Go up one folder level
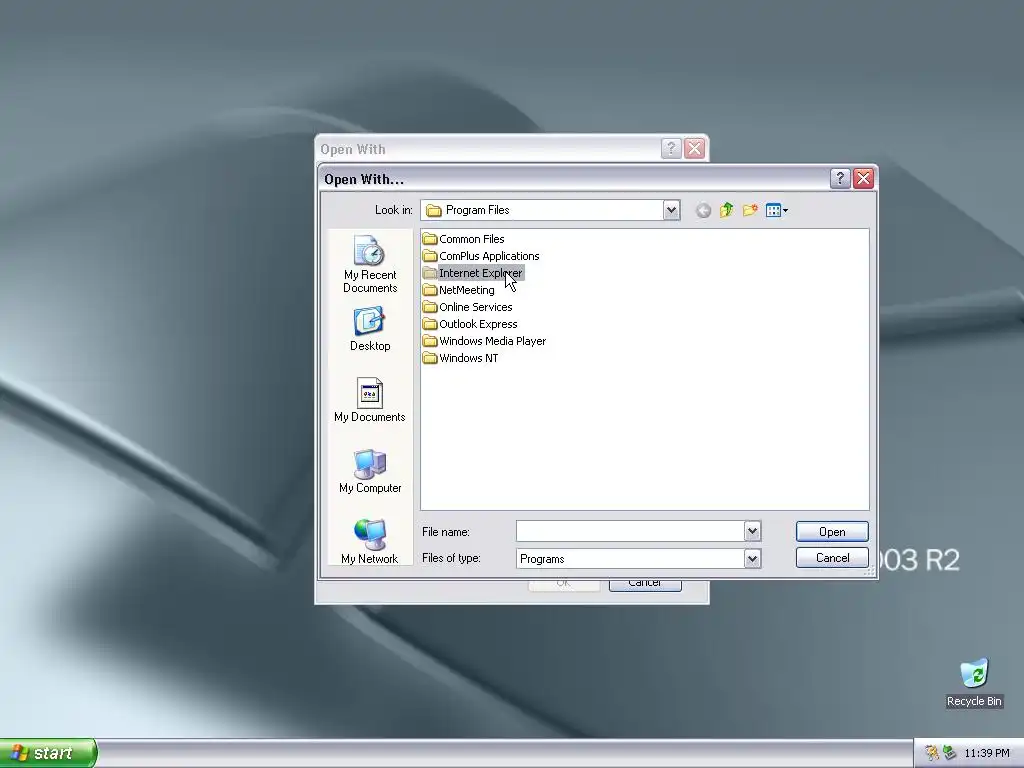The width and height of the screenshot is (1024, 768). (727, 210)
